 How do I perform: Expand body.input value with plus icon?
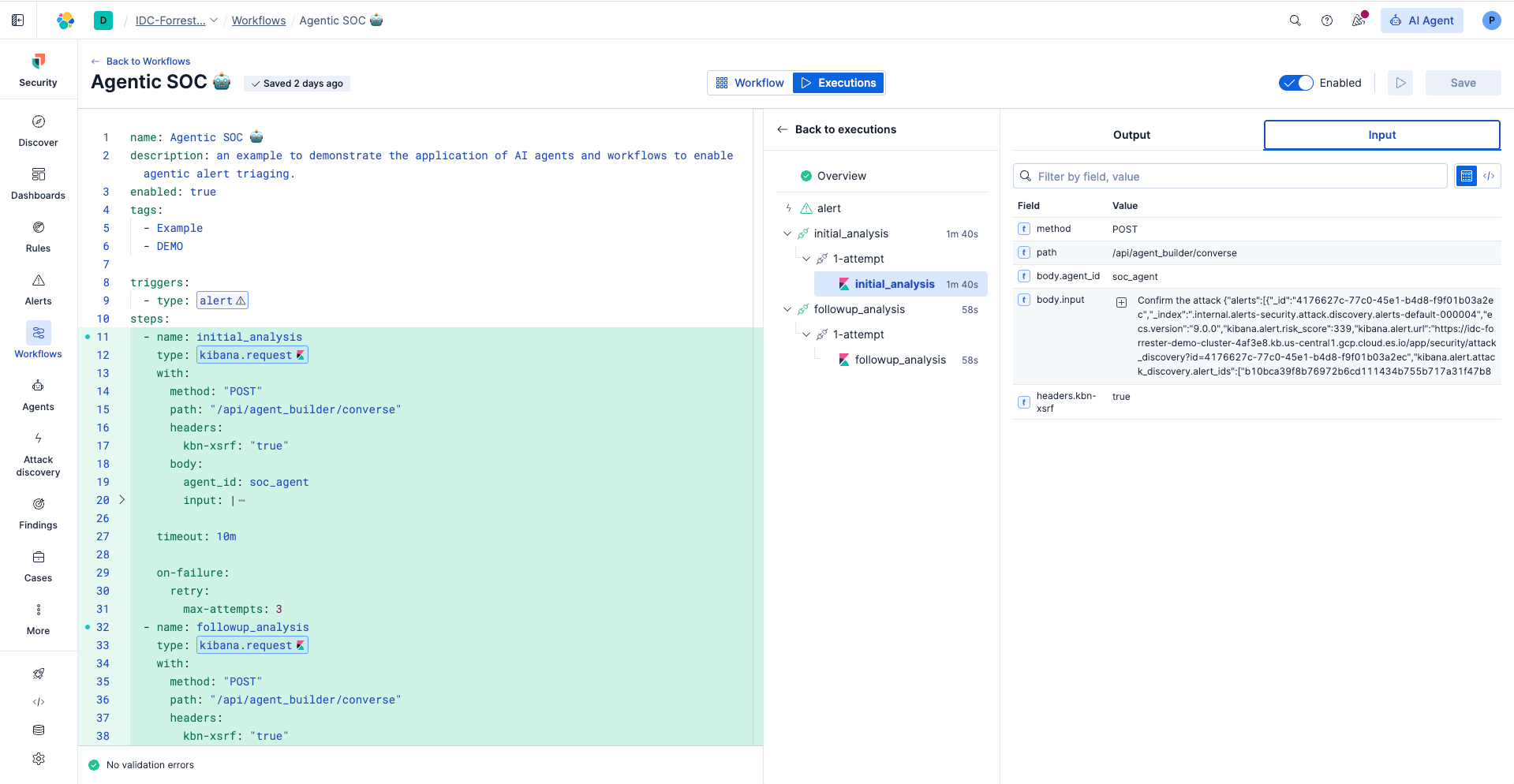click(1121, 302)
